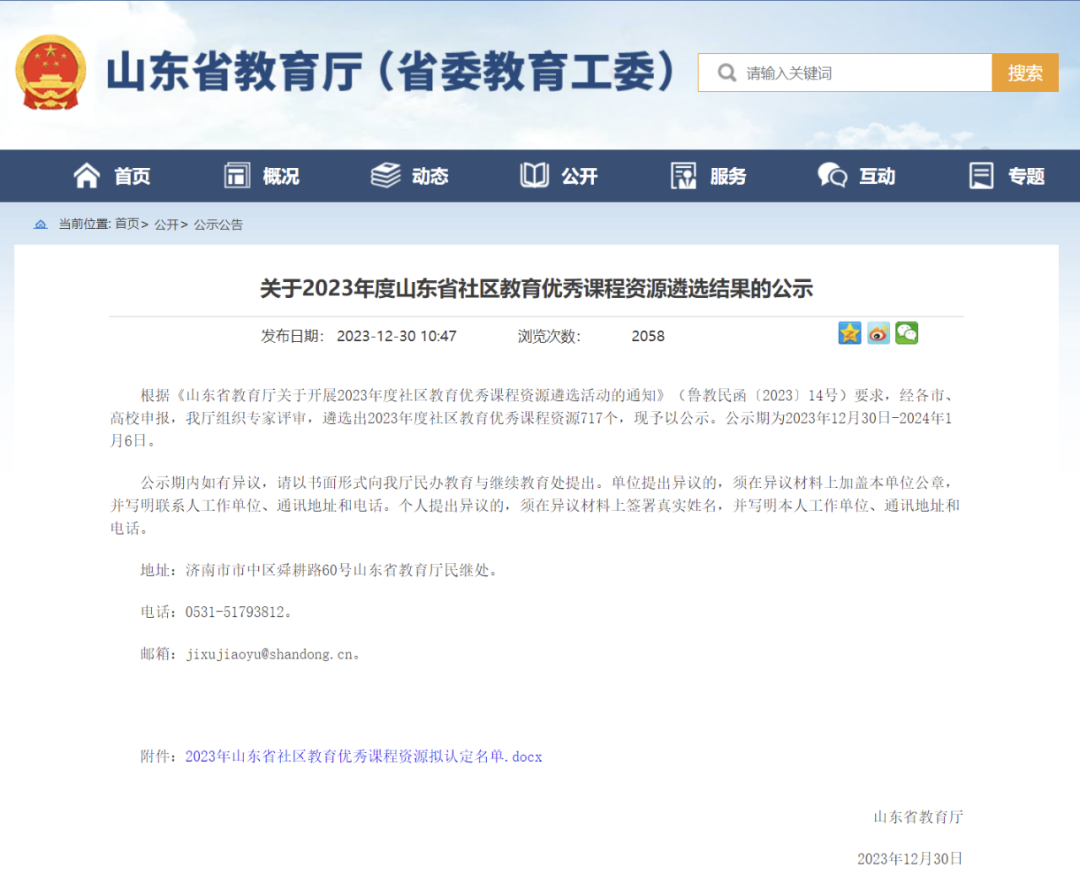The image size is (1080, 878).
Task: Share article via Weibo icon
Action: pos(878,333)
